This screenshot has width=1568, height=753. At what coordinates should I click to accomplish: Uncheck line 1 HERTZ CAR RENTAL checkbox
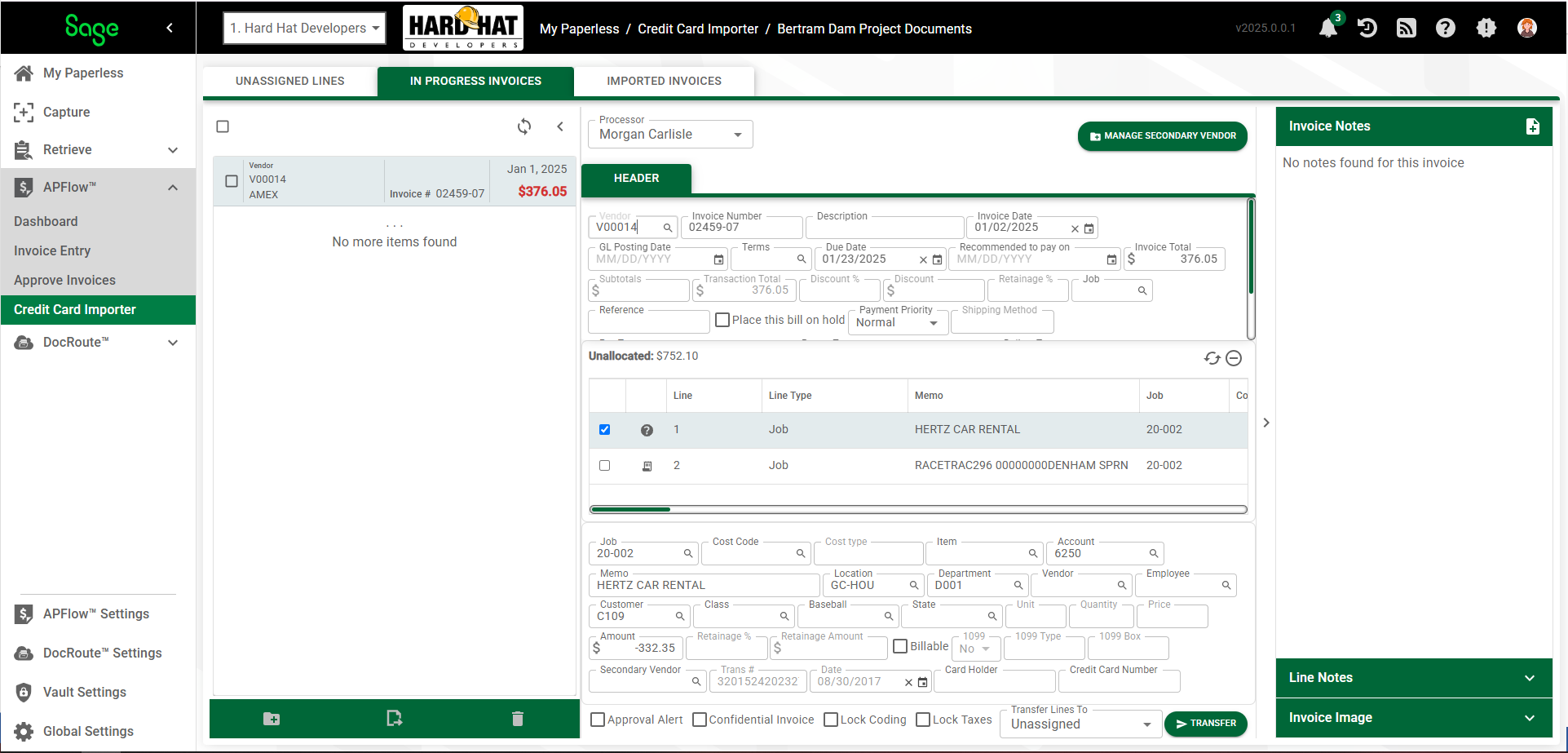pyautogui.click(x=604, y=429)
